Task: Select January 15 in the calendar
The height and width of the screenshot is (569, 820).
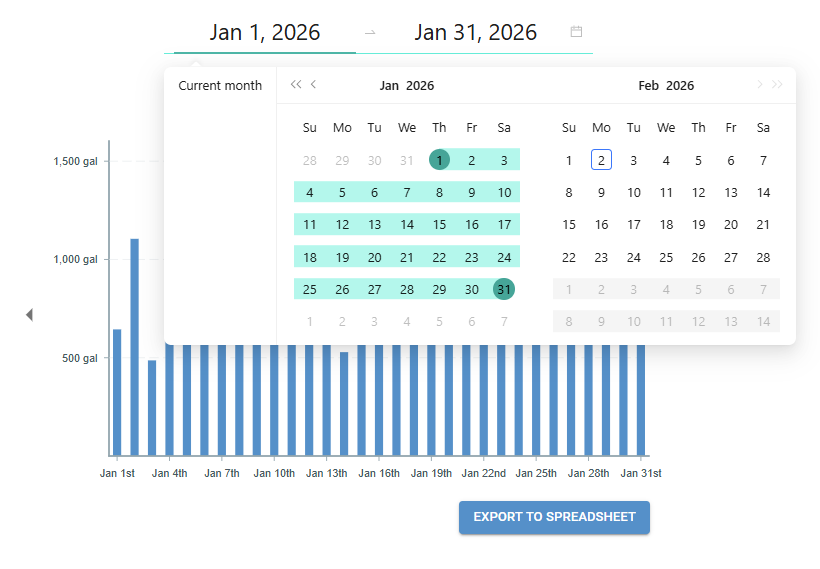Action: (439, 225)
